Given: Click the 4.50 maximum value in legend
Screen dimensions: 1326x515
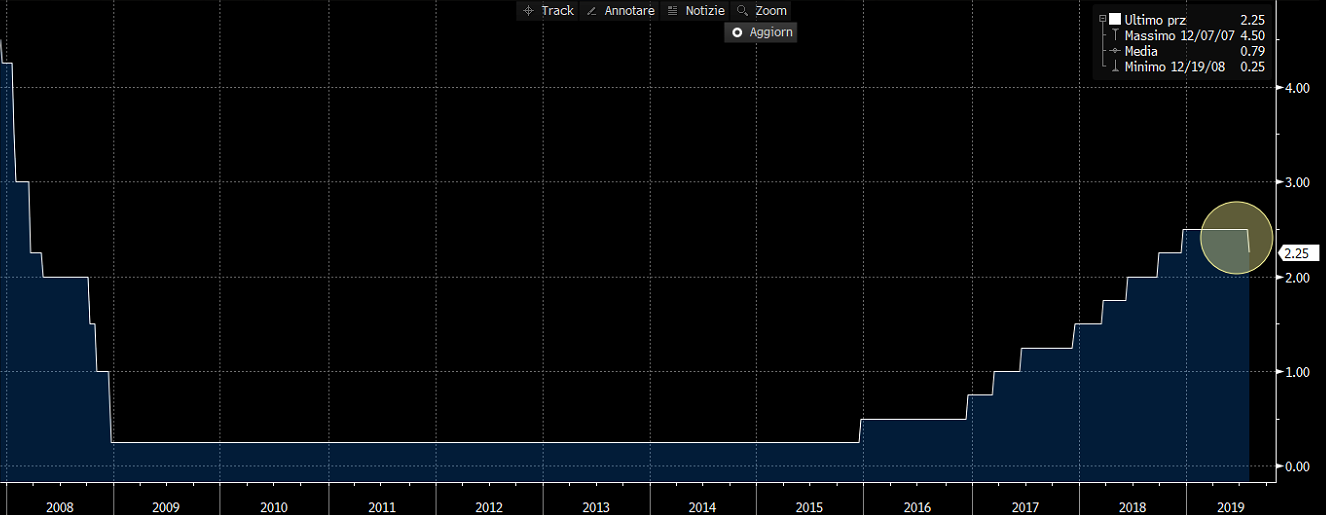Looking at the screenshot, I should [1253, 35].
